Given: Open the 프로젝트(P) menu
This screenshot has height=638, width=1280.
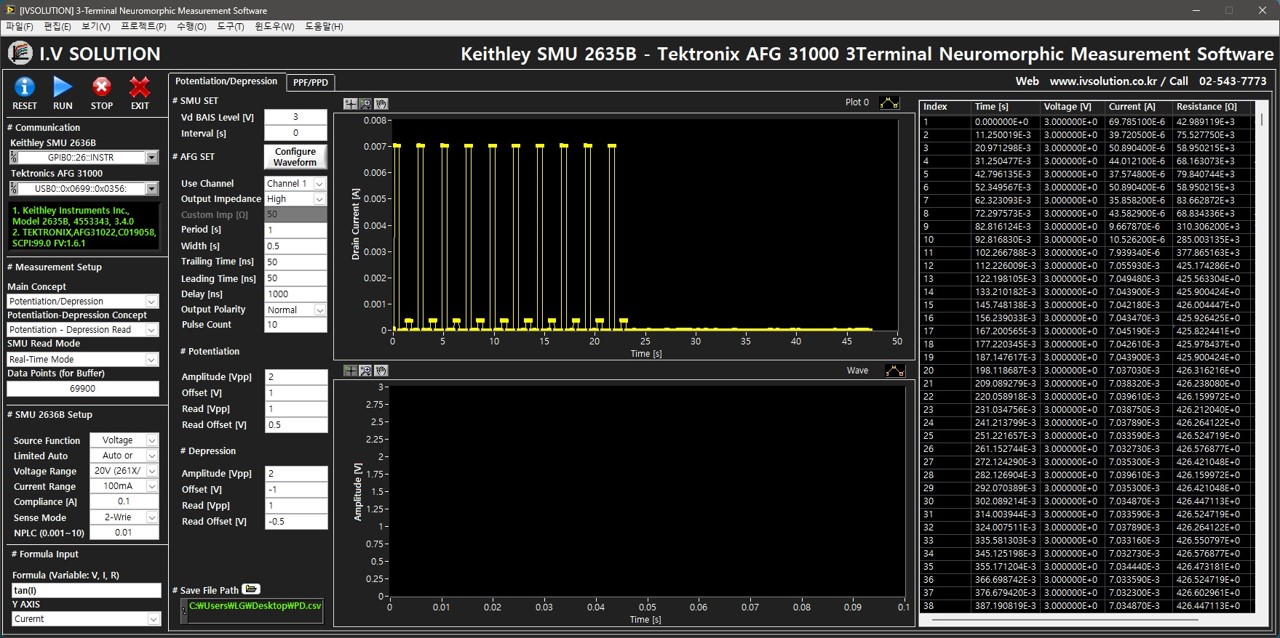Looking at the screenshot, I should 144,26.
